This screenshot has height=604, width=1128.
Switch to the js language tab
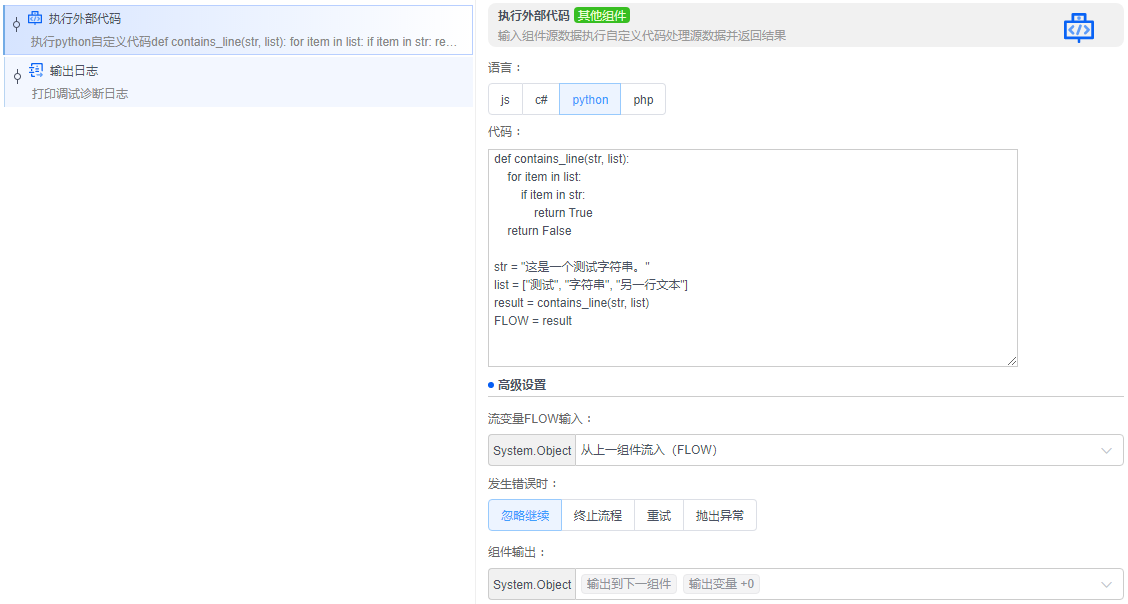tap(505, 99)
